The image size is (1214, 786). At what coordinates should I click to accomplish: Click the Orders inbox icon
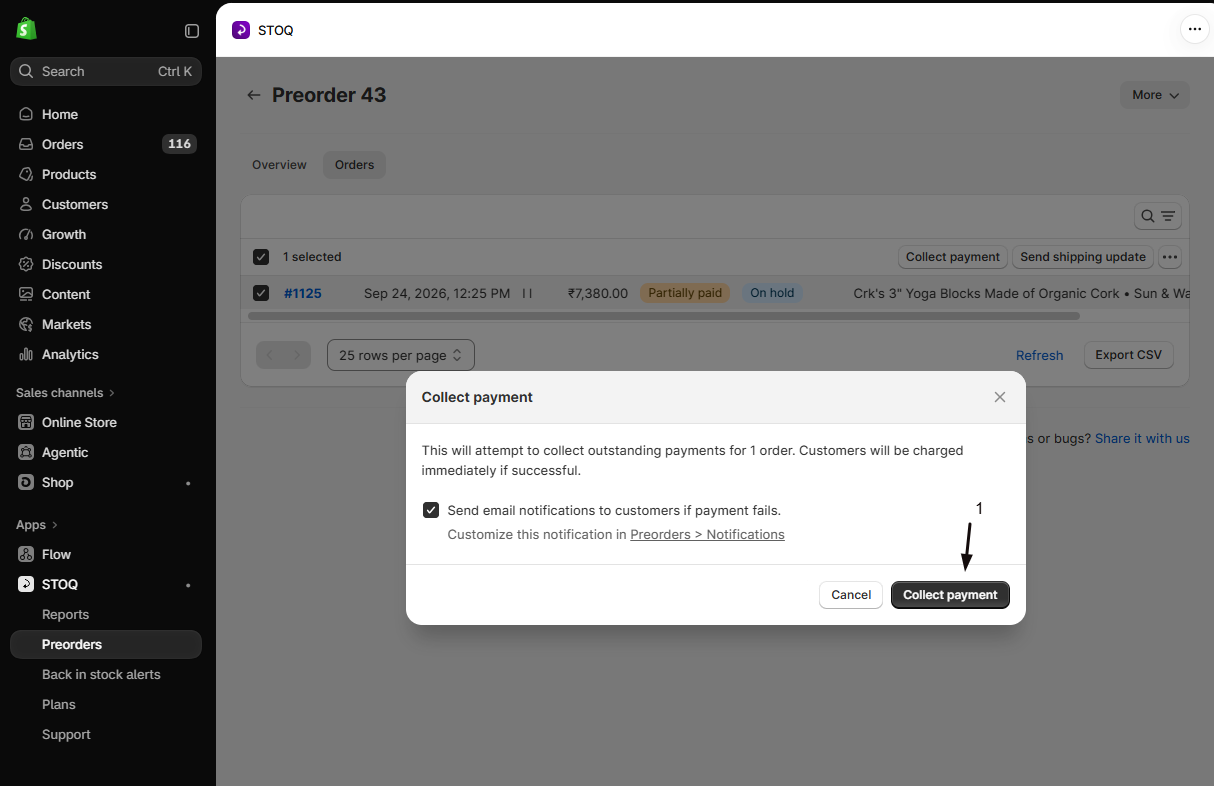coord(26,144)
